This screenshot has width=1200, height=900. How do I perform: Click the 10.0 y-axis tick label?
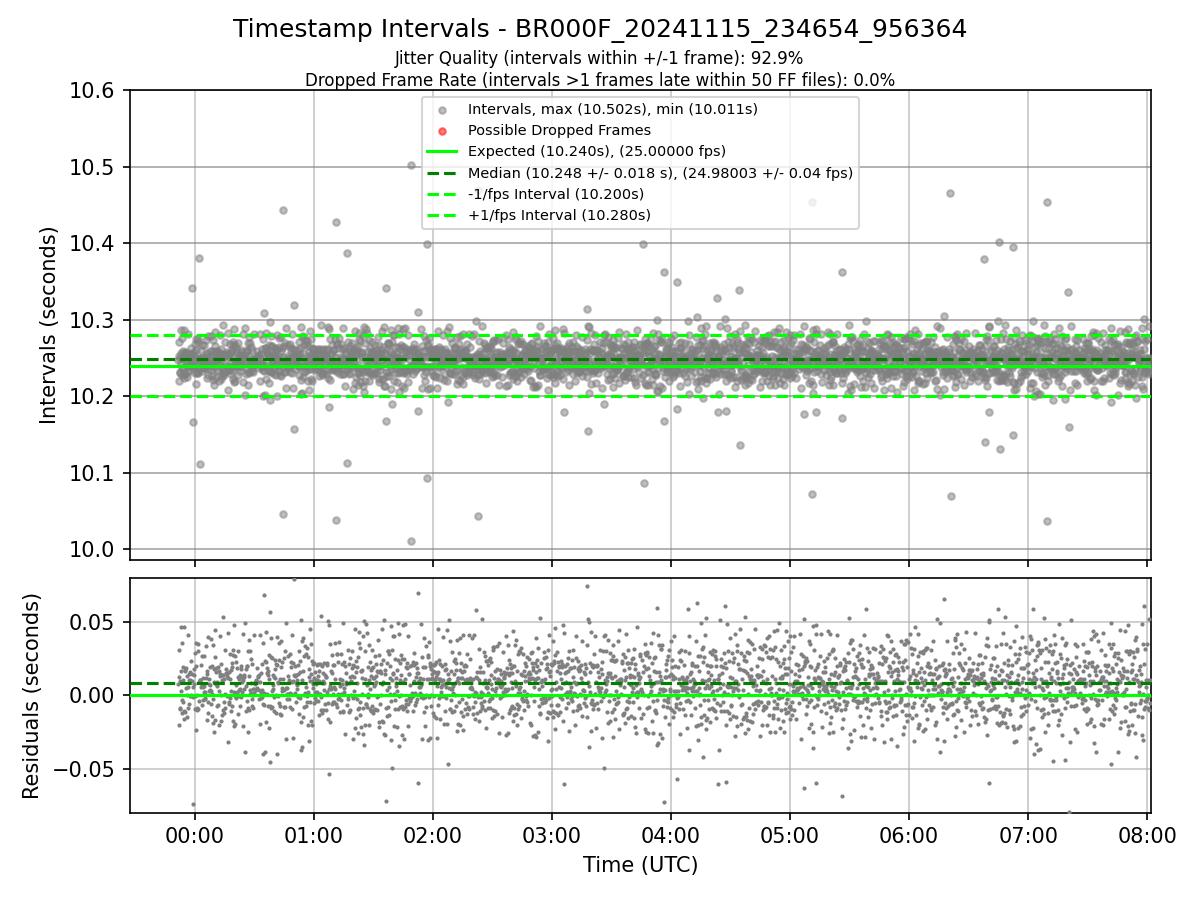(x=93, y=550)
